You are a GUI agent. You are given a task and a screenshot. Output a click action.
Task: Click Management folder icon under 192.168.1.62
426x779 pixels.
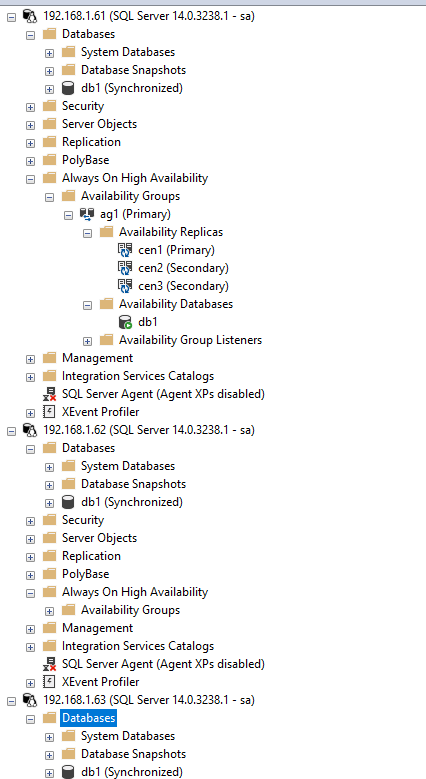50,628
